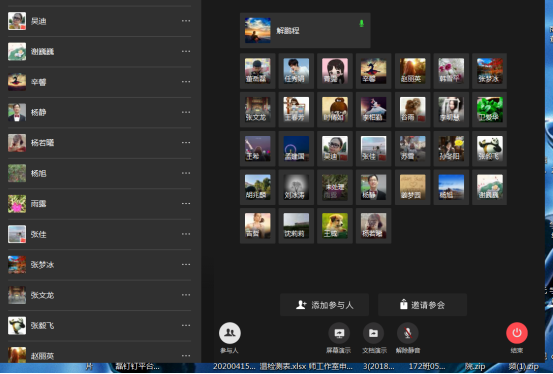
Task: Unmute microphone with the mute icon
Action: (x=408, y=333)
